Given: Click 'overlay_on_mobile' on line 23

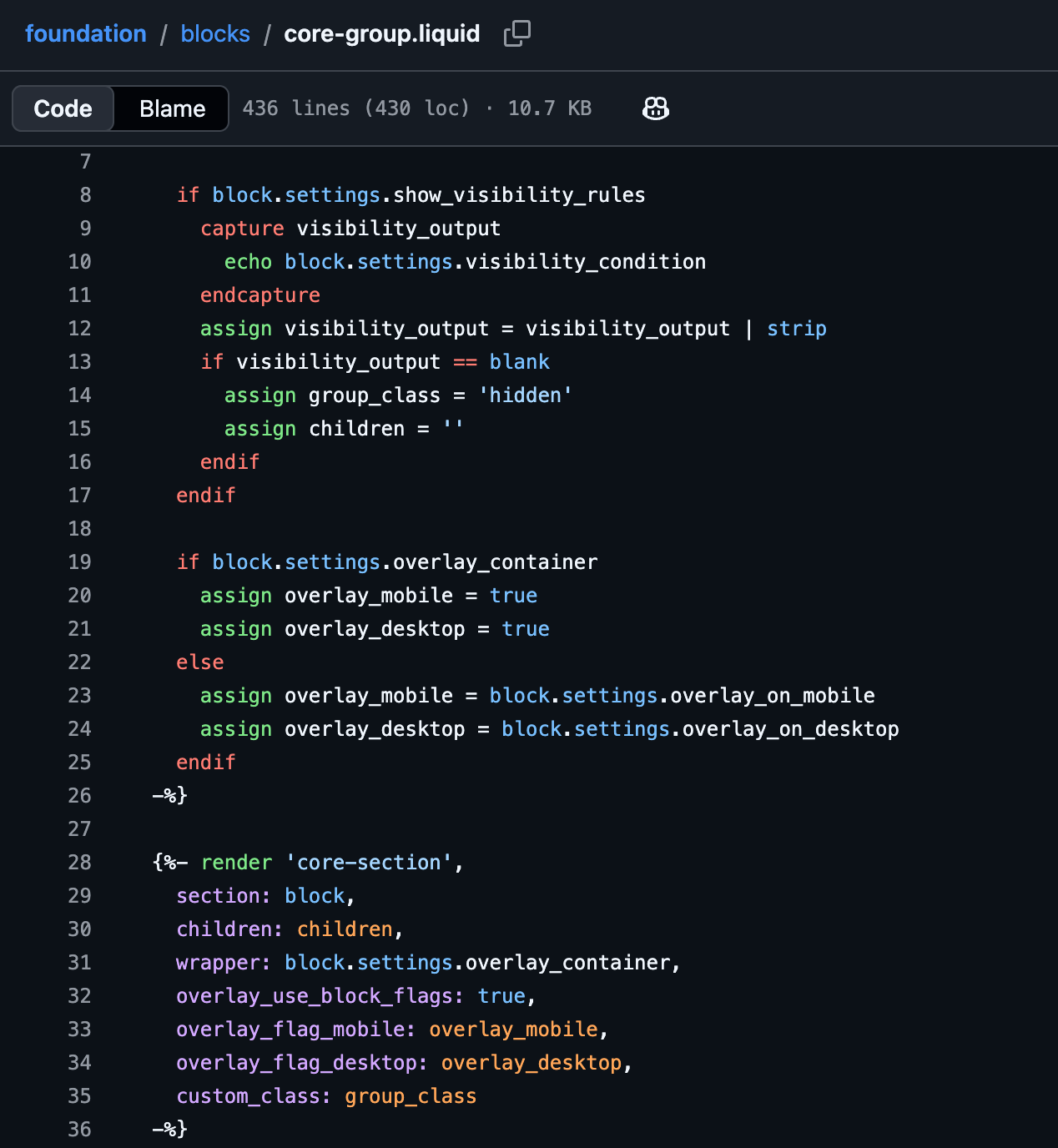Looking at the screenshot, I should click(773, 696).
